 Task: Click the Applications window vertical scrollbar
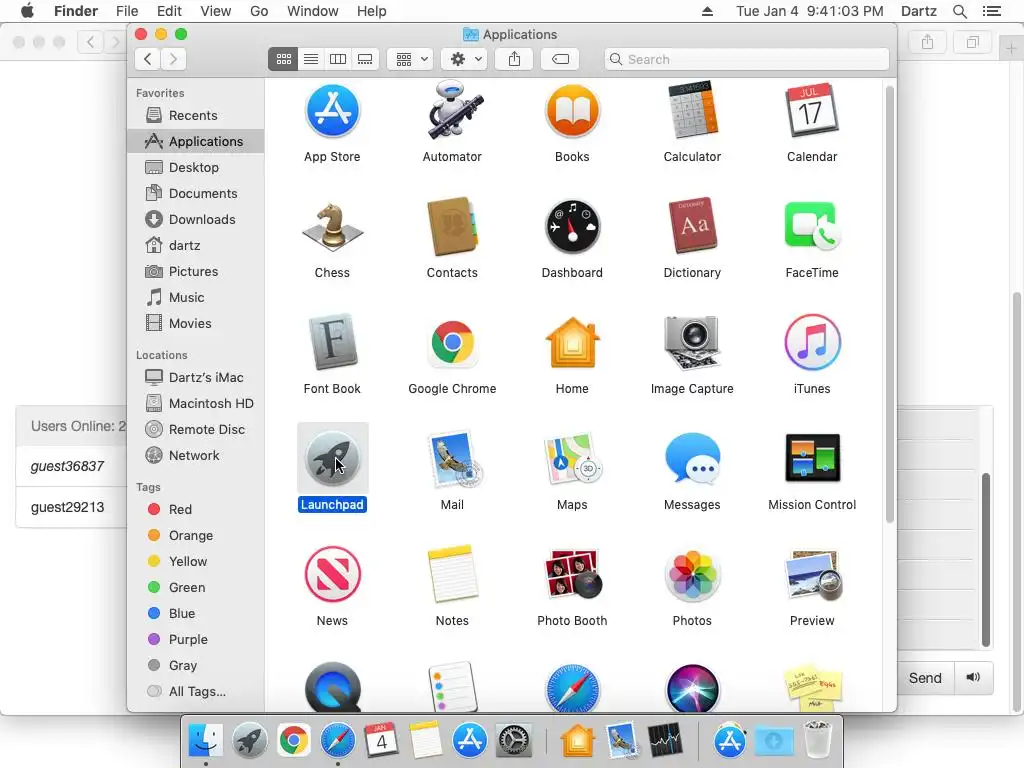(889, 304)
